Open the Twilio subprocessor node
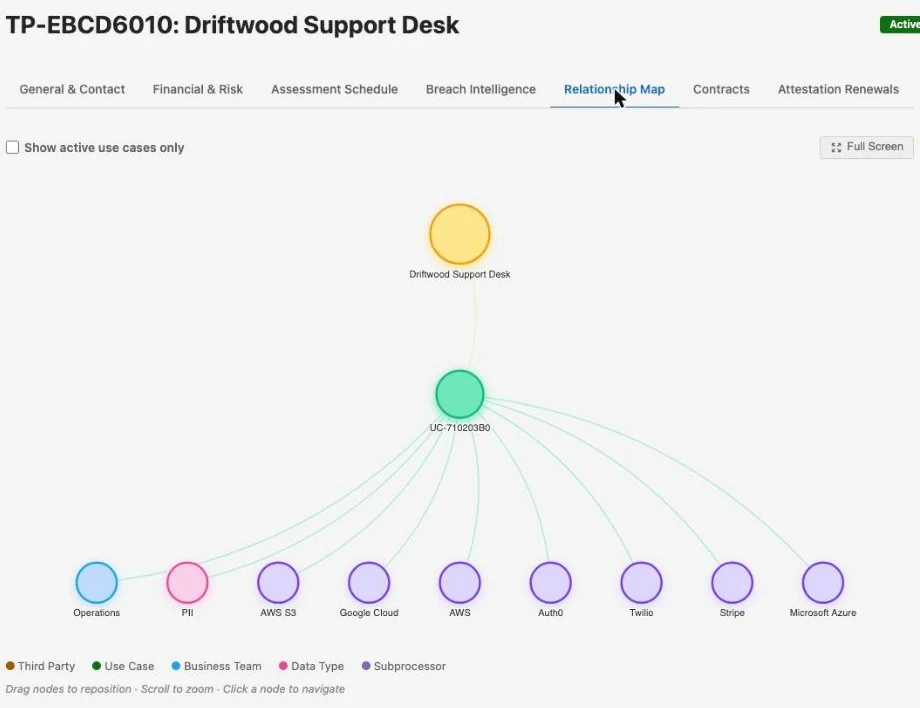 pos(641,582)
